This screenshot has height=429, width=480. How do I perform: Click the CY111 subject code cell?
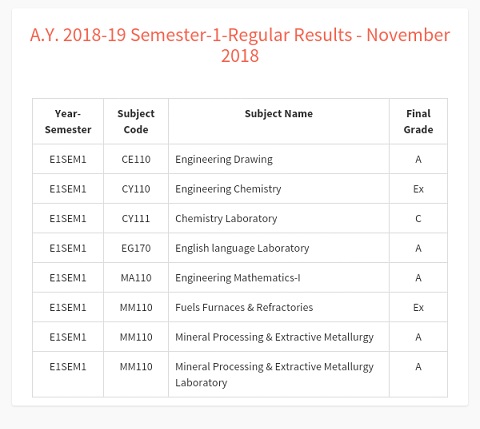136,219
